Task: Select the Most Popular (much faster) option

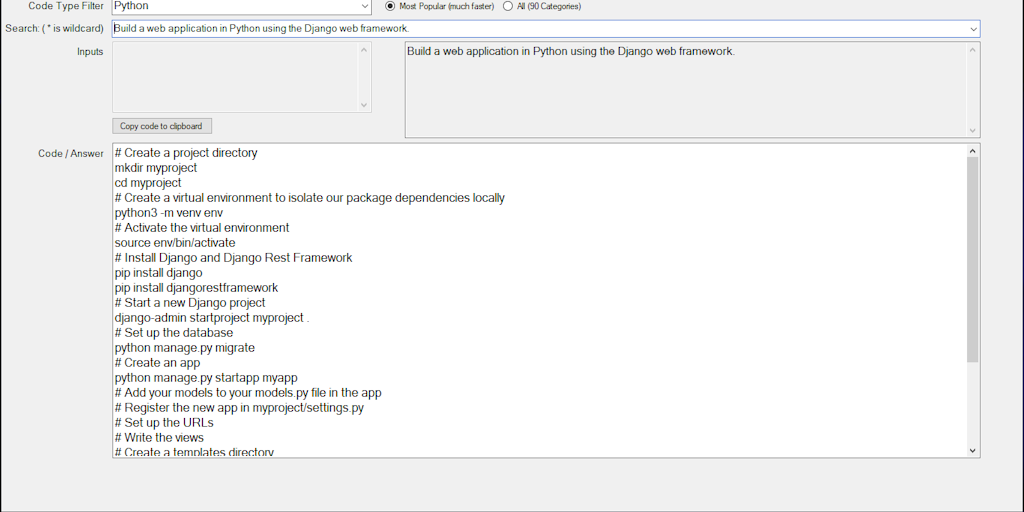Action: tap(440, 7)
